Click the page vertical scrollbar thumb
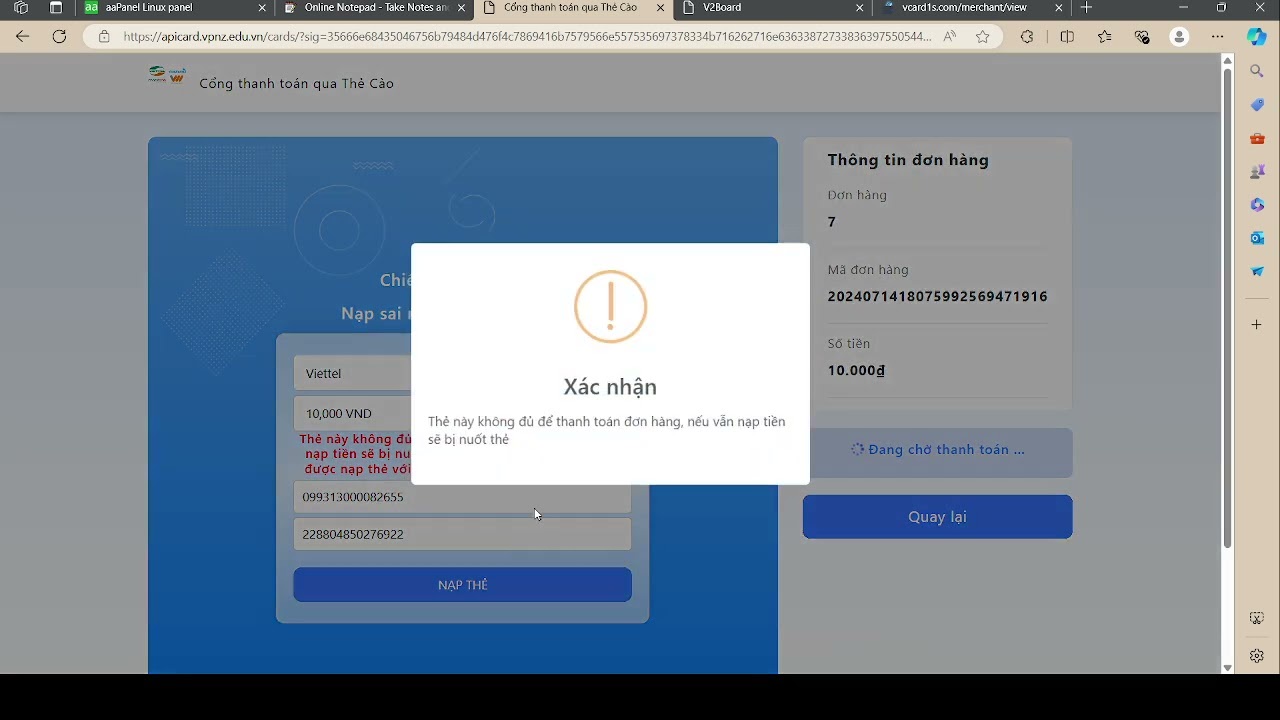The width and height of the screenshot is (1280, 720). [1227, 308]
